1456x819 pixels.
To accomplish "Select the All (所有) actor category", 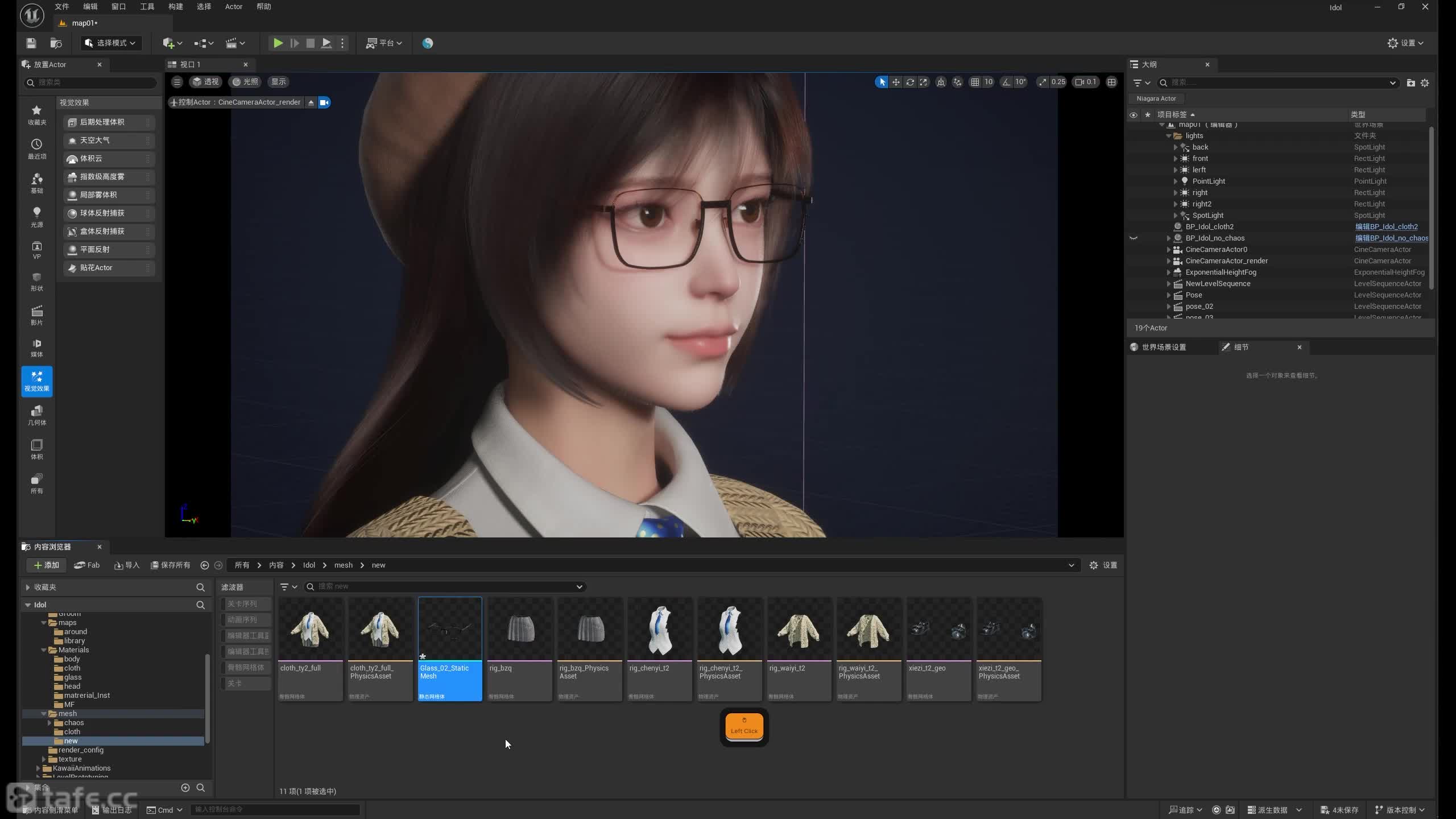I will (37, 483).
